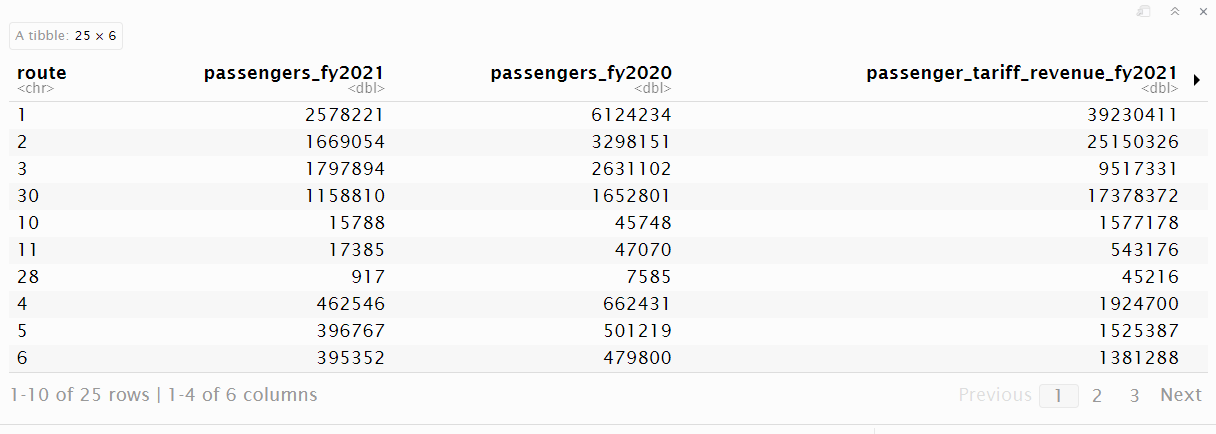Click the passengers_fy2020 column header
Viewport: 1216px width, 434px height.
tap(581, 73)
